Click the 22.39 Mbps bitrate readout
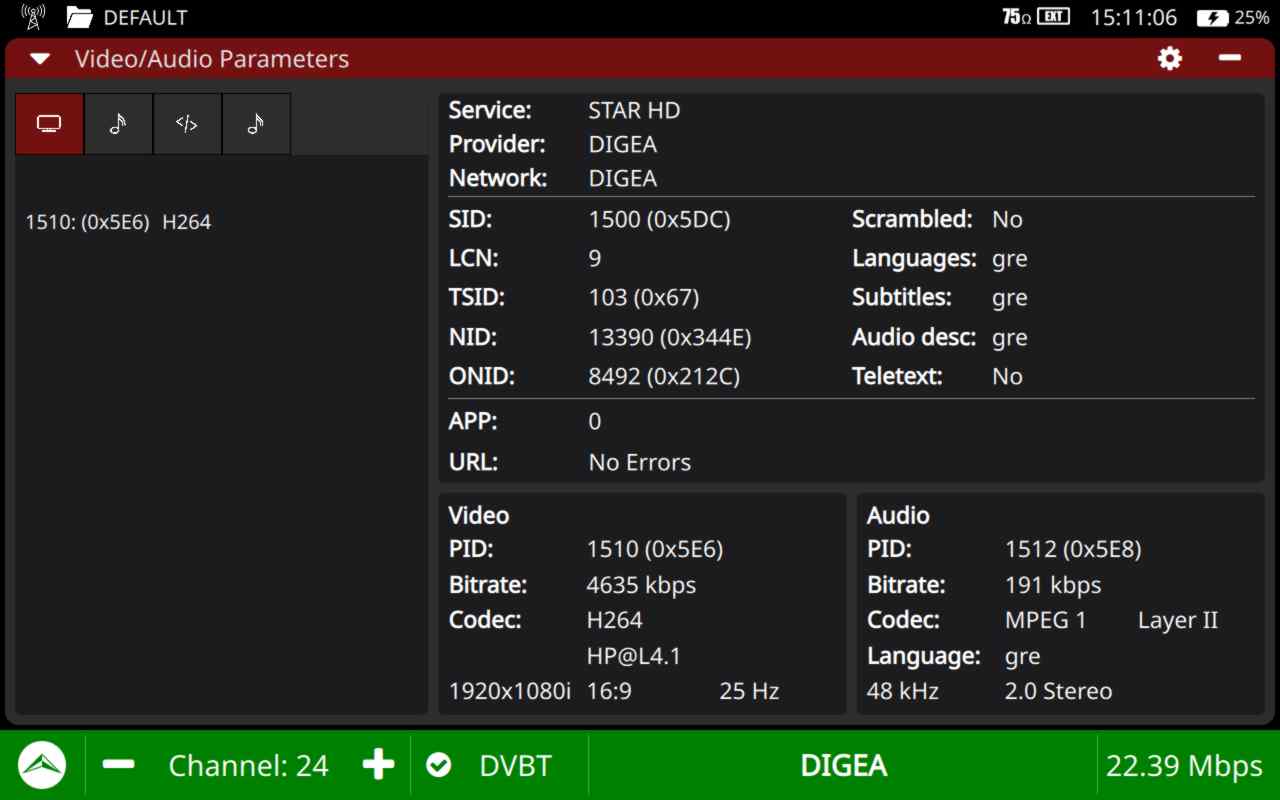This screenshot has height=800, width=1280. (1184, 766)
